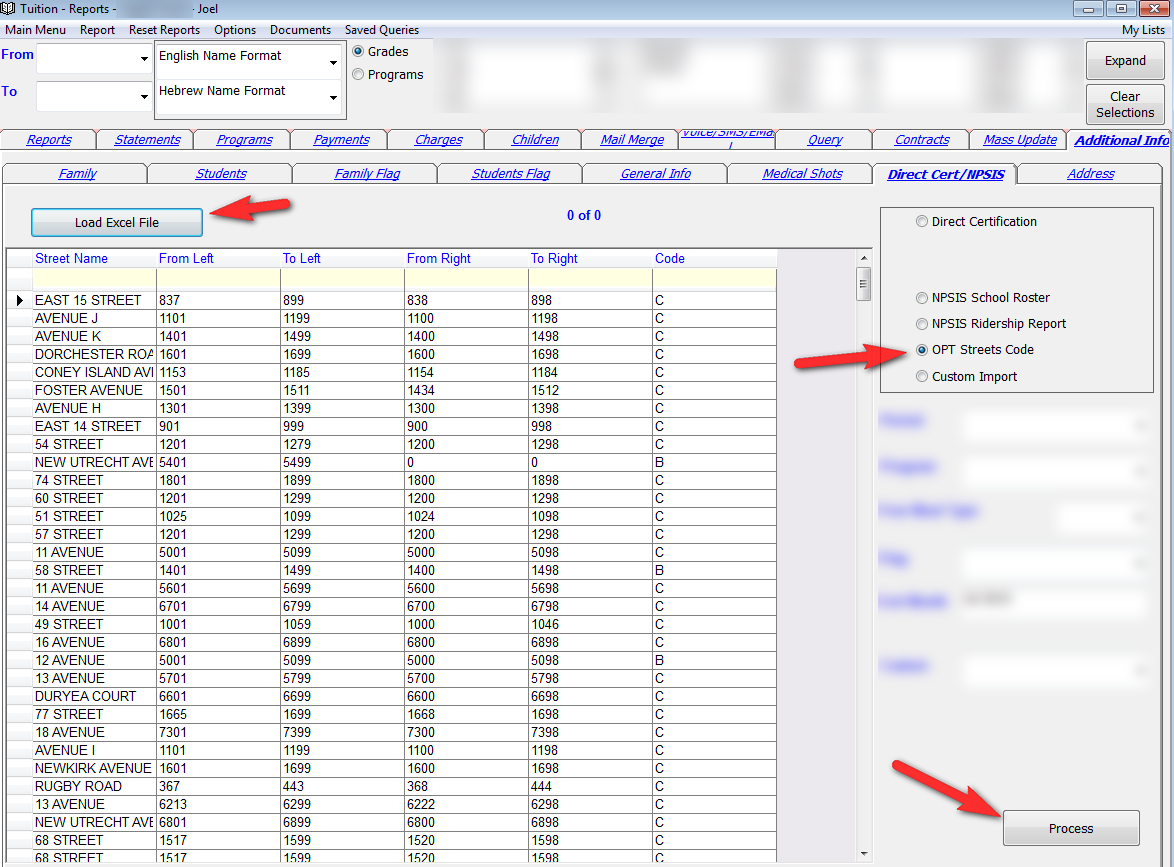The width and height of the screenshot is (1174, 867).
Task: Select the RUGBY ROAD row
Action: pos(392,786)
